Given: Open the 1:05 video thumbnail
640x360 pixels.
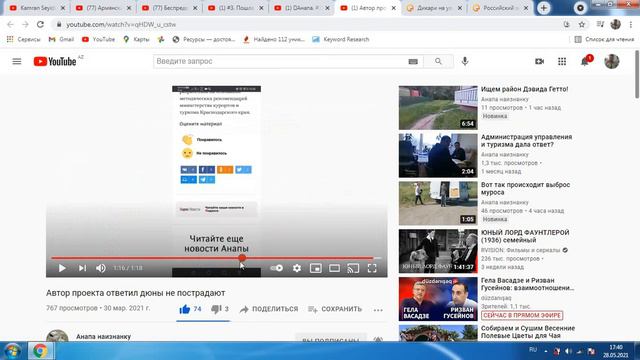Looking at the screenshot, I should click(438, 203).
